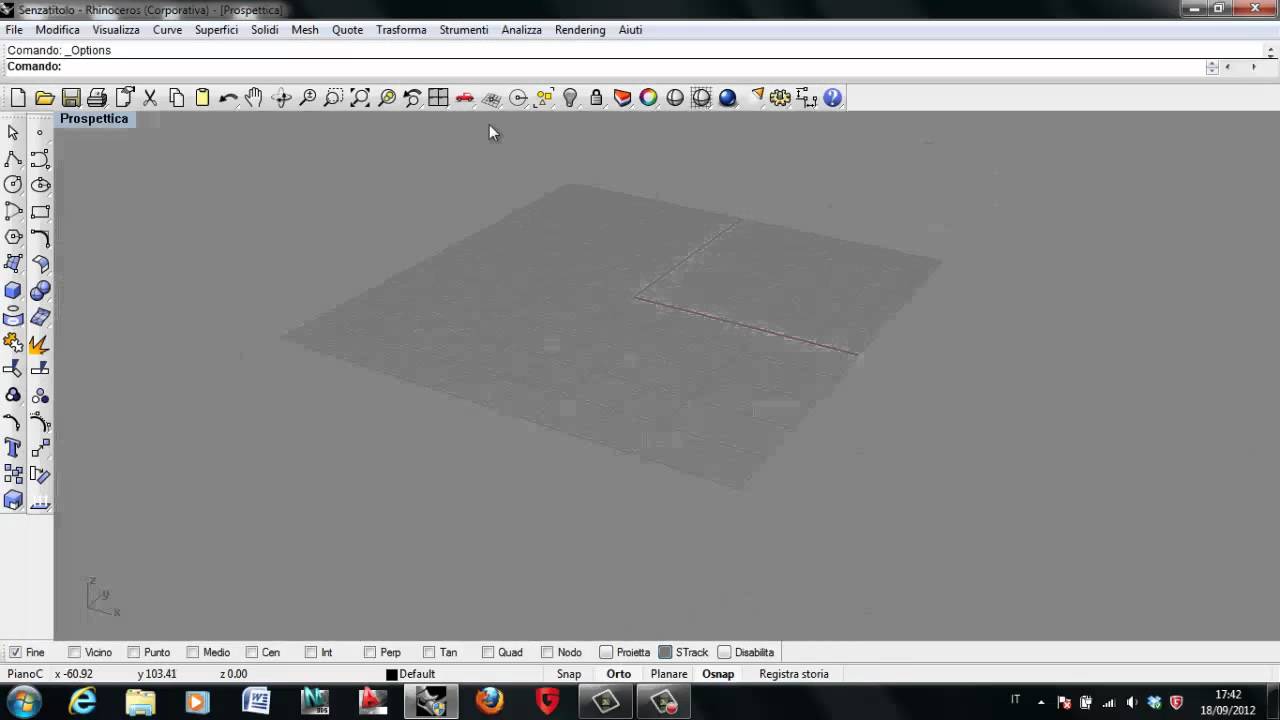The height and width of the screenshot is (720, 1280).
Task: Open the File menu
Action: click(14, 30)
